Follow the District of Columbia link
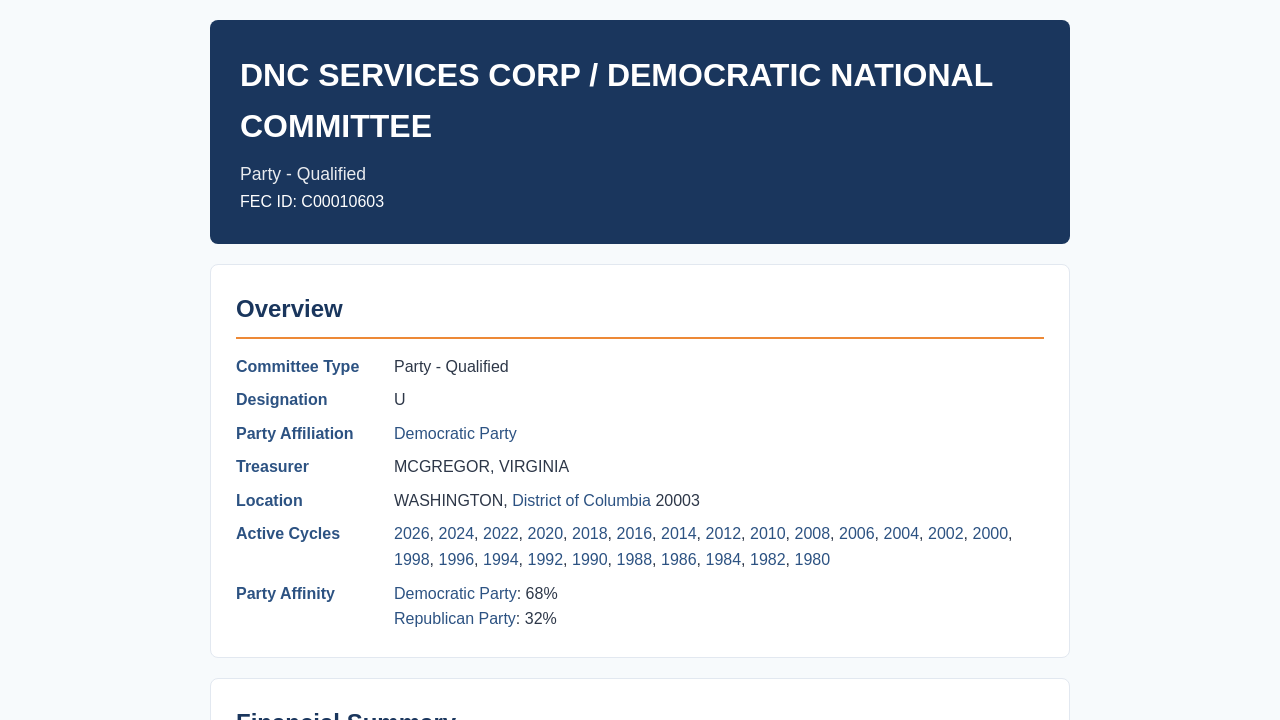Image resolution: width=1280 pixels, height=720 pixels. click(581, 501)
